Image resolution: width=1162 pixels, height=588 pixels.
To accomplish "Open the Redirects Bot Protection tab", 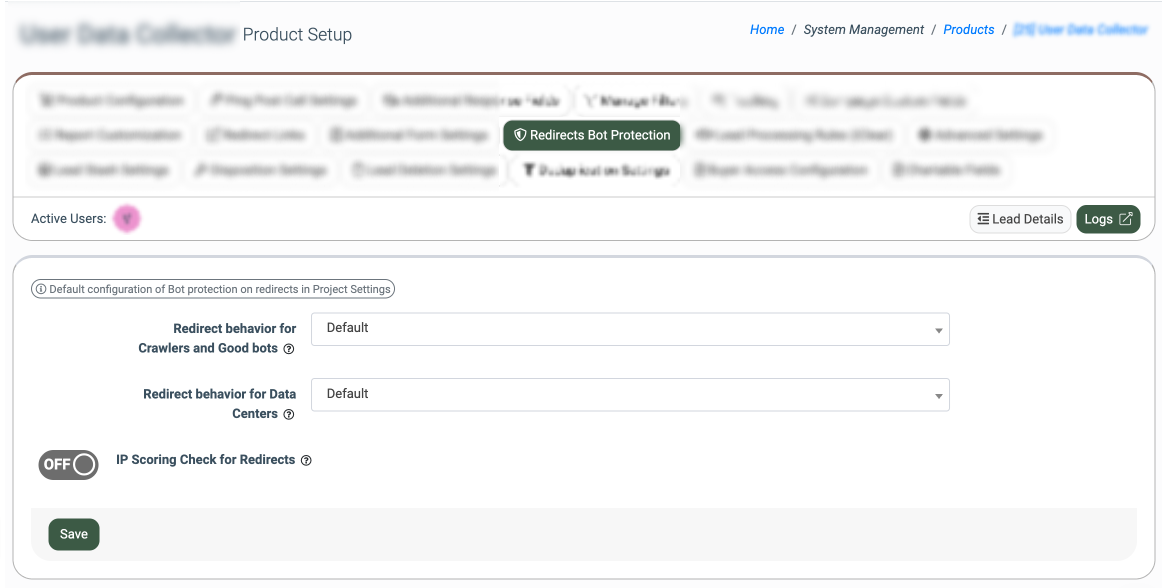I will 591,135.
